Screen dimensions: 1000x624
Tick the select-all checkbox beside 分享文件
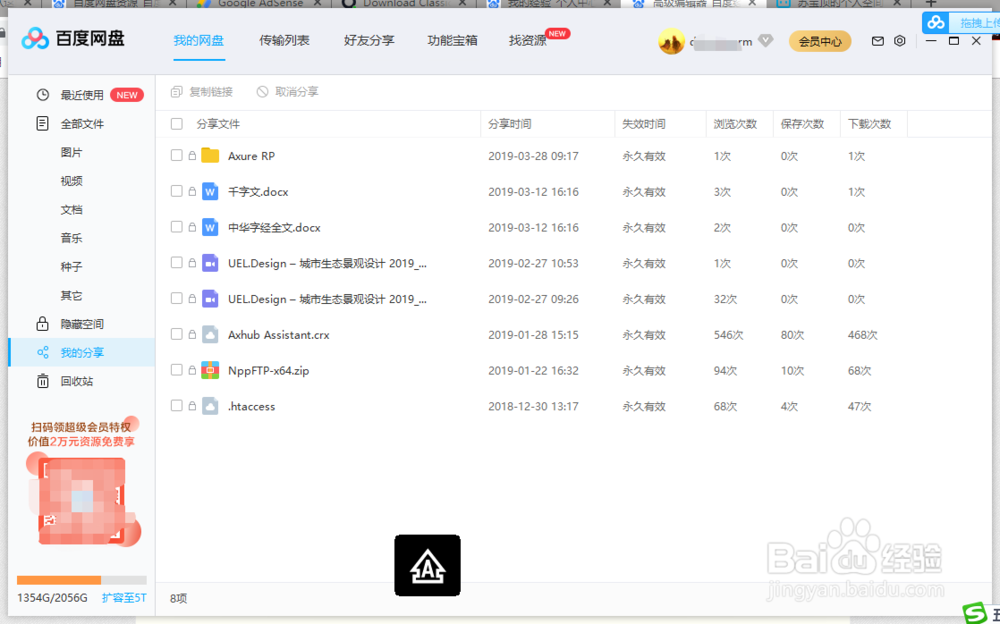177,124
